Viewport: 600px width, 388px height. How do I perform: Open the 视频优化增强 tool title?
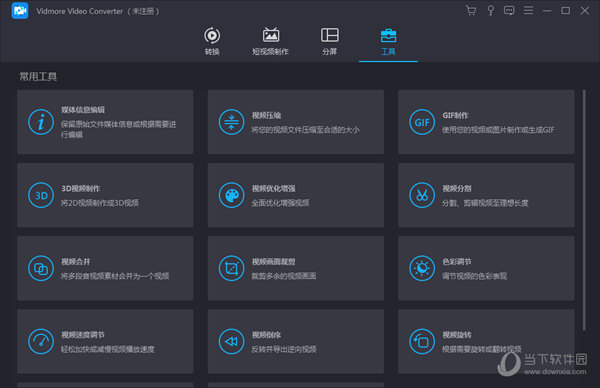(x=273, y=188)
